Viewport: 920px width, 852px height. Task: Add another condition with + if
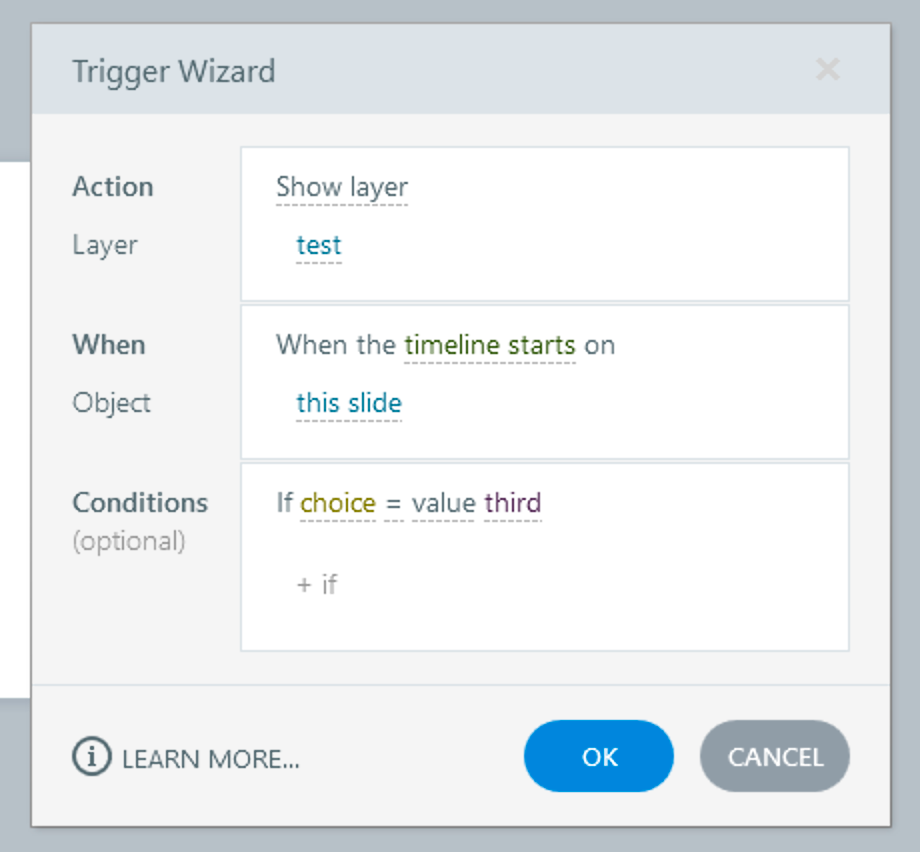tap(317, 585)
